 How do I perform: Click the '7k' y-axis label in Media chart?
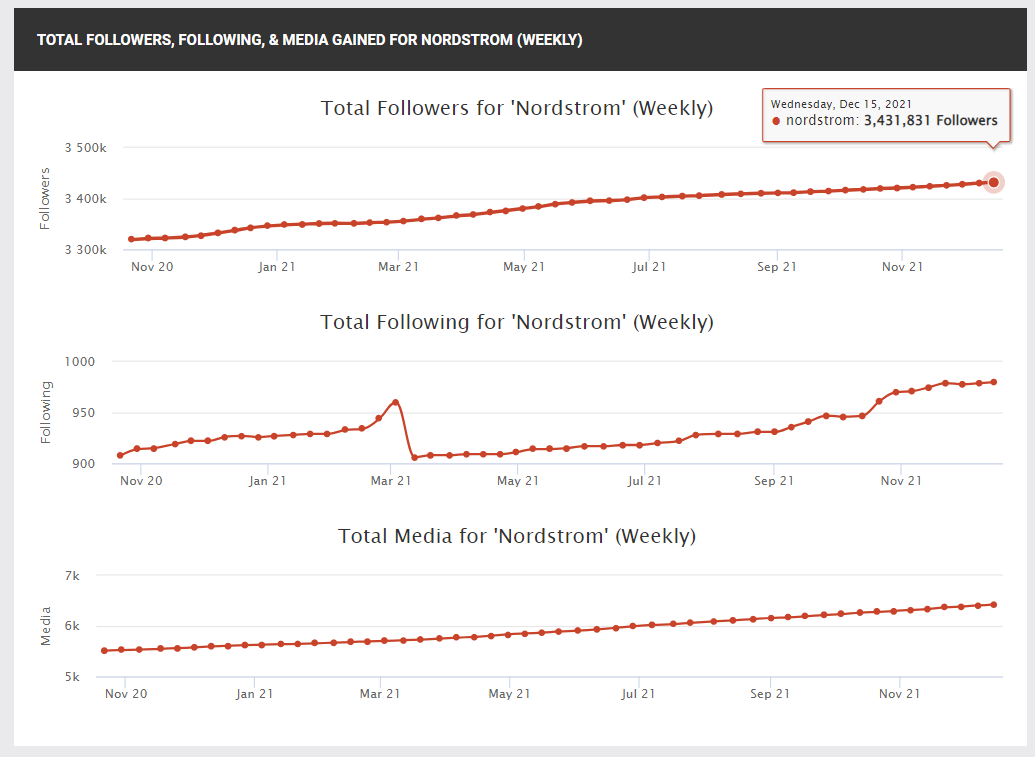pos(72,576)
